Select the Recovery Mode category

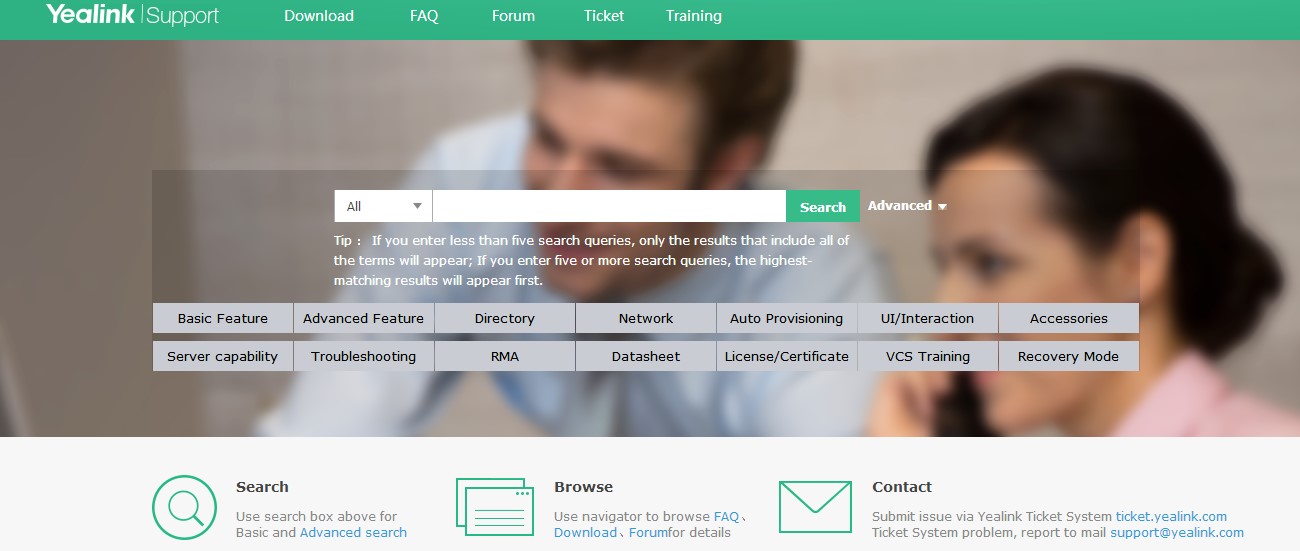pos(1069,356)
